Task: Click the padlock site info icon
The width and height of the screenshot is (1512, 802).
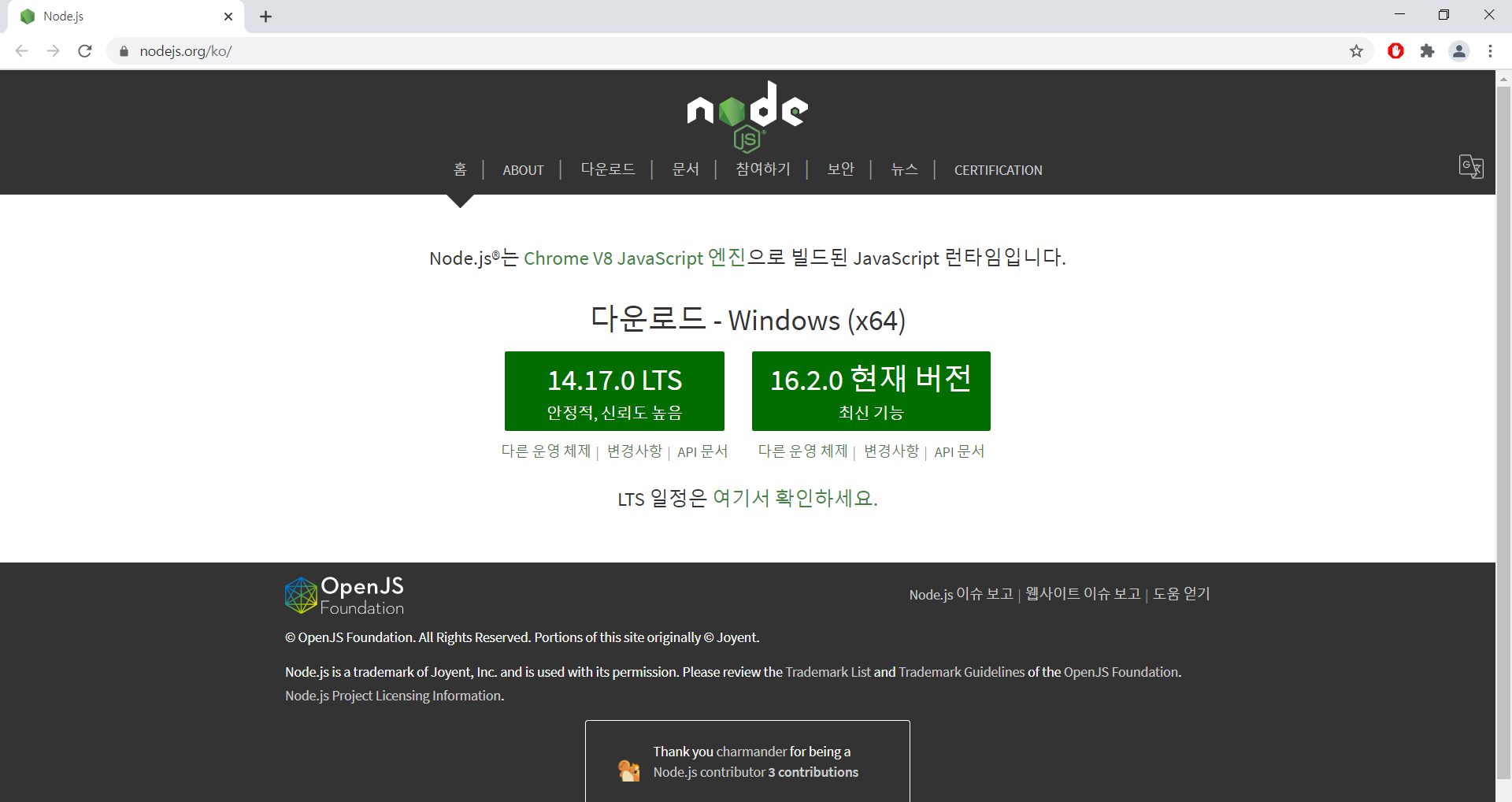Action: tap(124, 51)
